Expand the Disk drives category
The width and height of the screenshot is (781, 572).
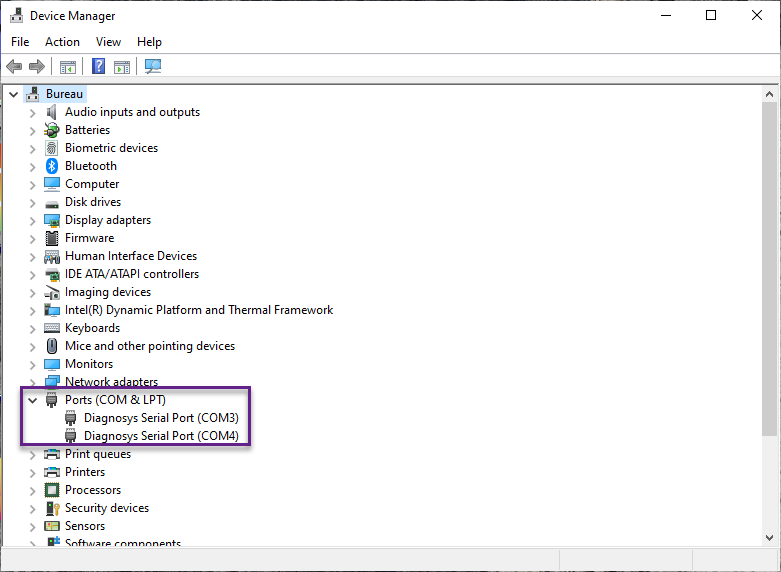(x=32, y=202)
